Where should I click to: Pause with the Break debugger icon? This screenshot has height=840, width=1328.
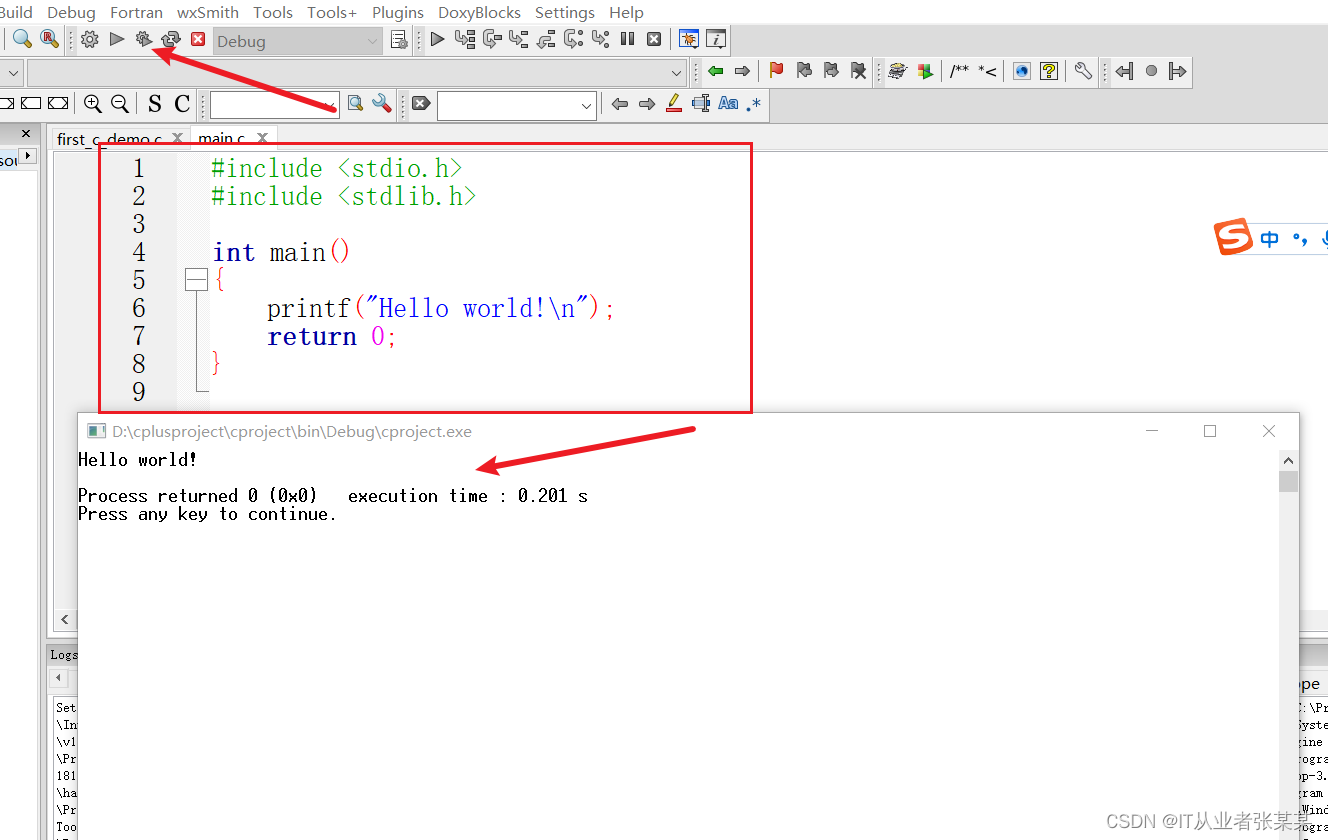[x=628, y=39]
